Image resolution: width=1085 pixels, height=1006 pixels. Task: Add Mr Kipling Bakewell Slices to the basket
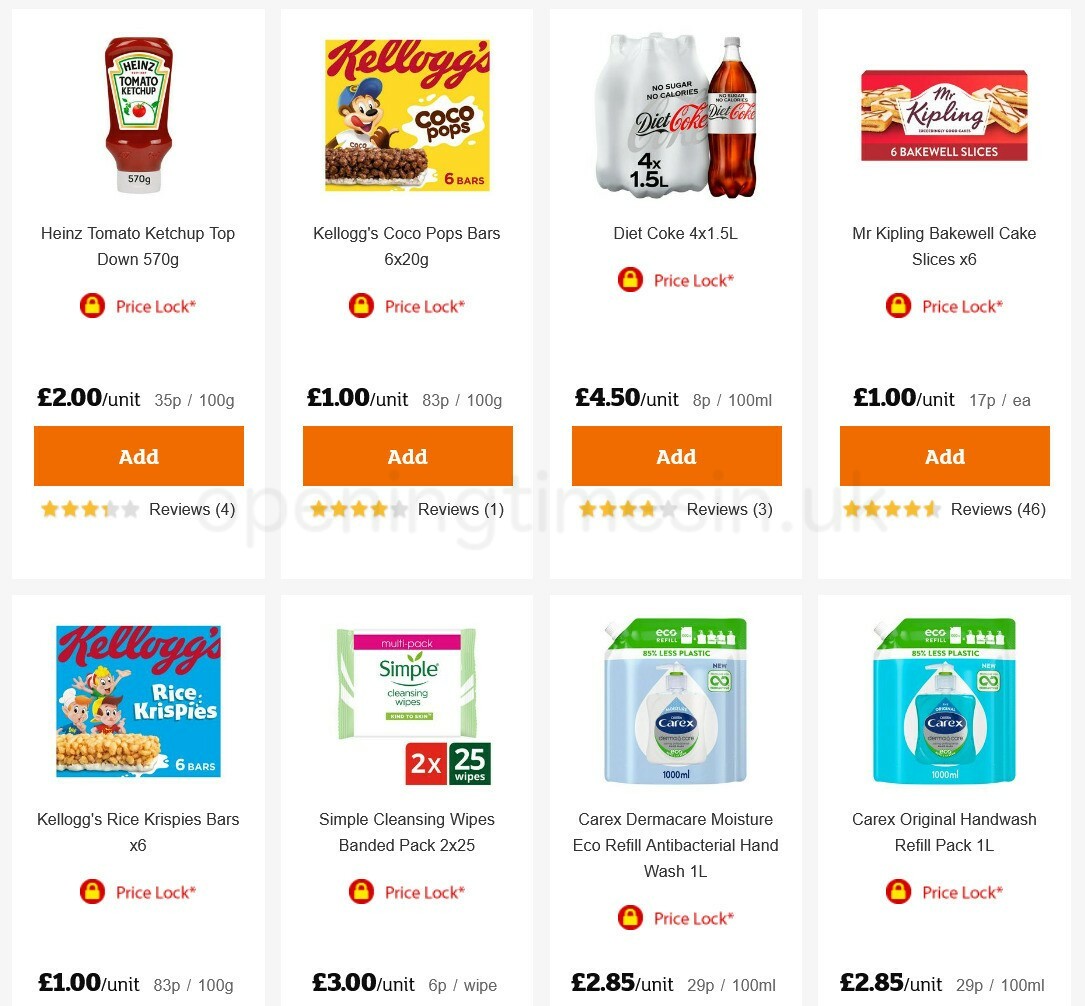click(x=944, y=456)
